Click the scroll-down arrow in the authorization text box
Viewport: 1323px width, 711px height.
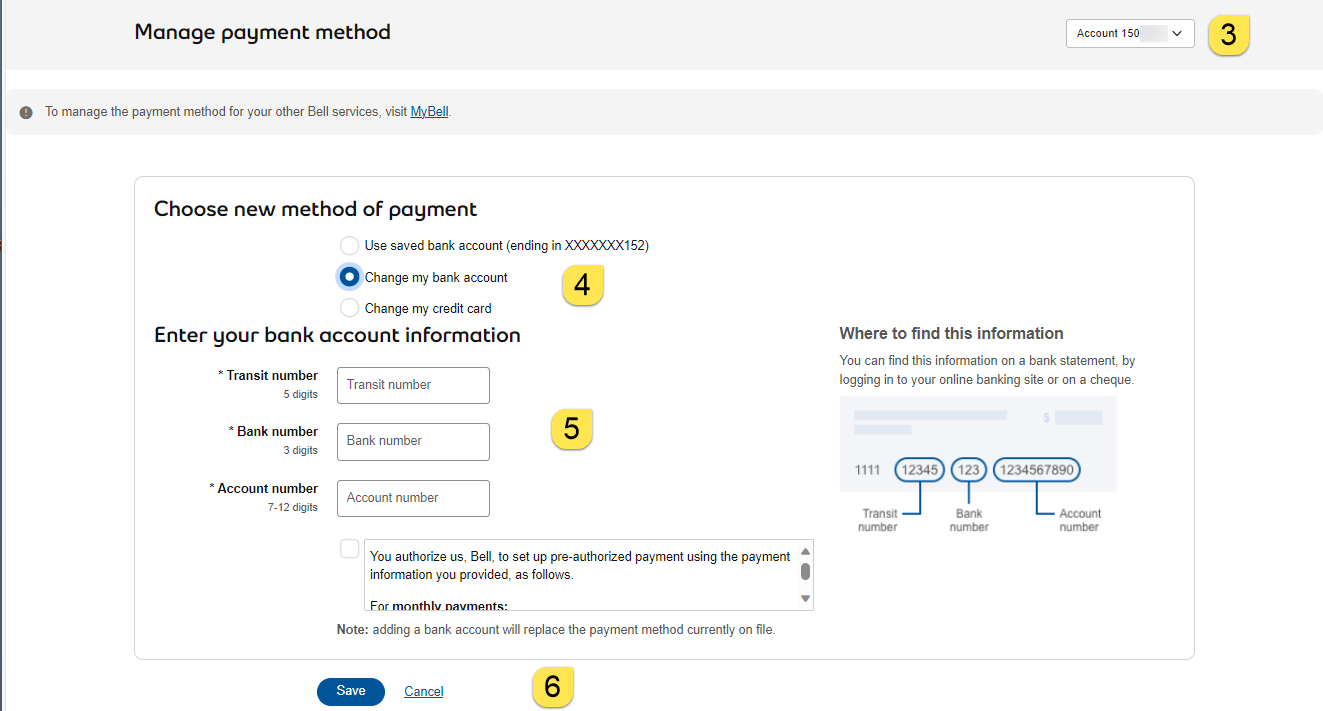coord(805,599)
